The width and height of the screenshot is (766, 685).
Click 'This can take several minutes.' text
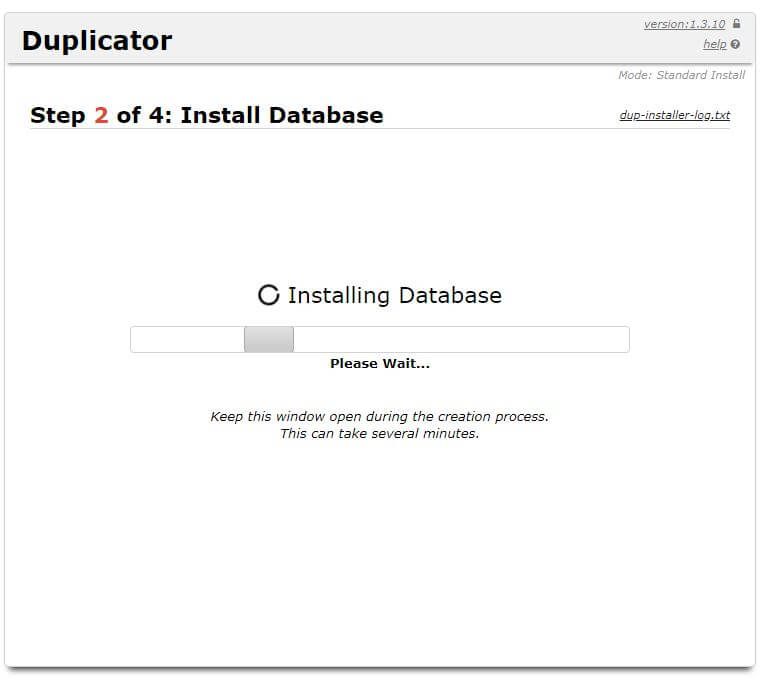[x=380, y=433]
